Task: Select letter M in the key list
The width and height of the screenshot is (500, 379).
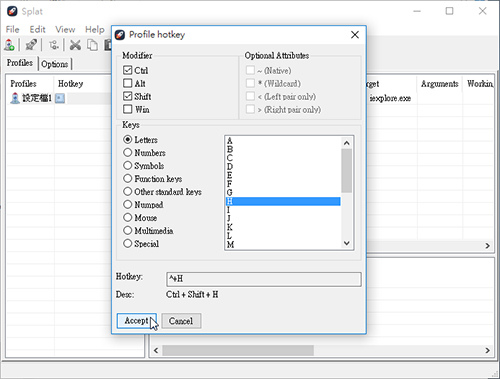Action: tap(283, 244)
